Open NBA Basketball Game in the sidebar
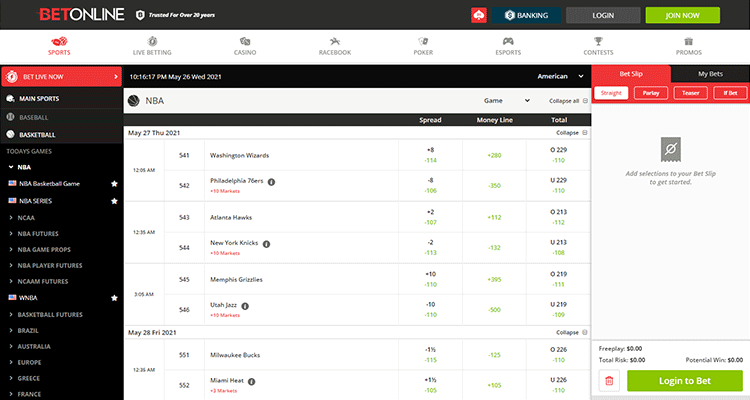Screen dimensions: 750x400 pos(49,184)
